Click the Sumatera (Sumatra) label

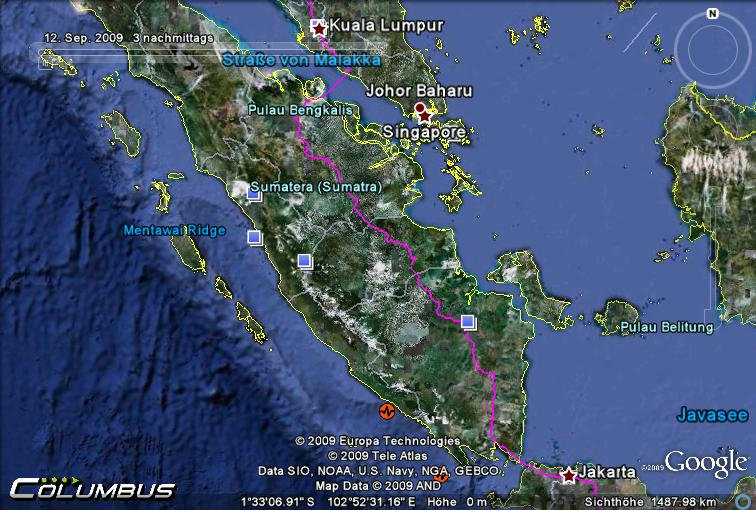point(314,187)
